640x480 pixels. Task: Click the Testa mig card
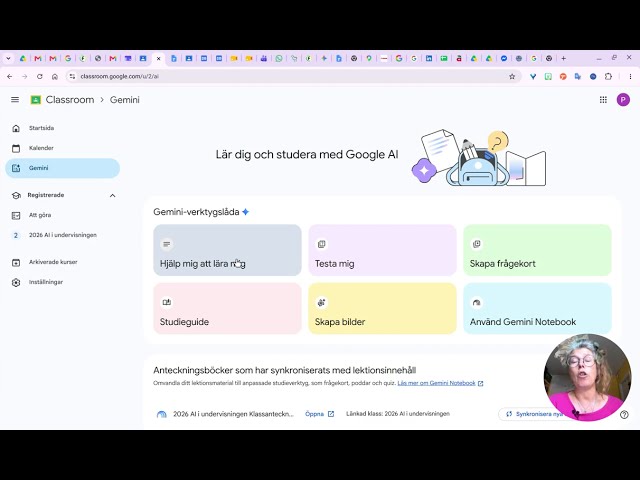point(382,250)
